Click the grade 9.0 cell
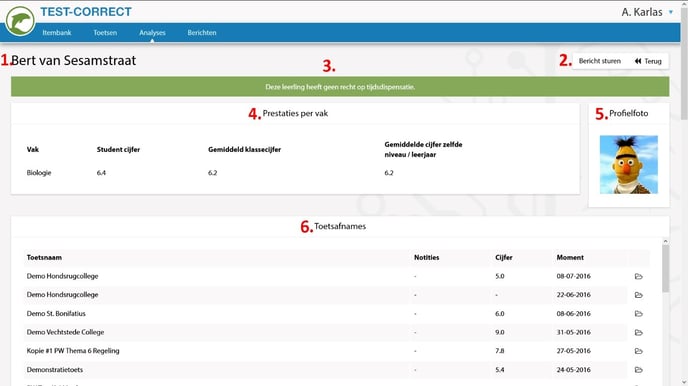This screenshot has height=386, width=688. (x=500, y=332)
